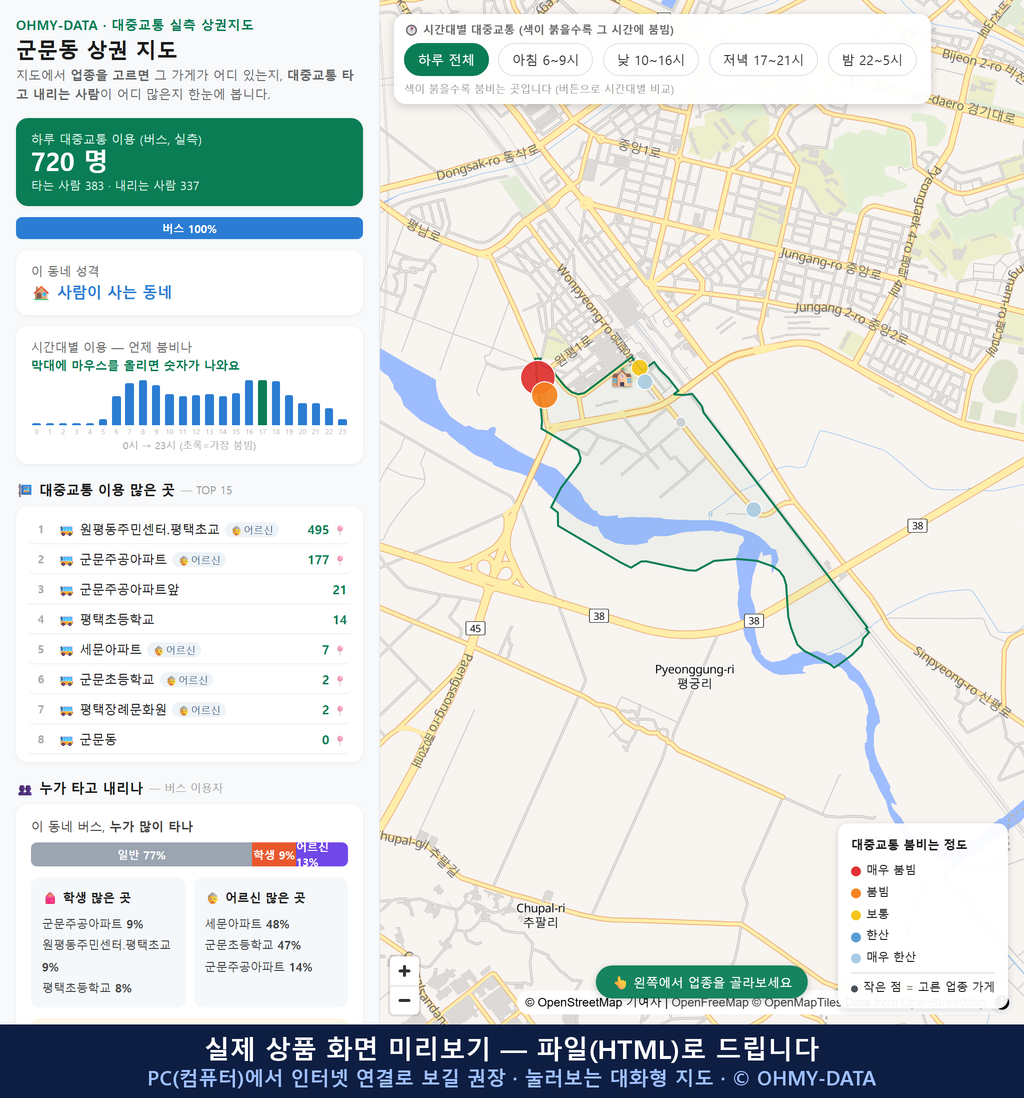Click the 보통 yellow legend dot
The width and height of the screenshot is (1024, 1098).
pyautogui.click(x=856, y=915)
